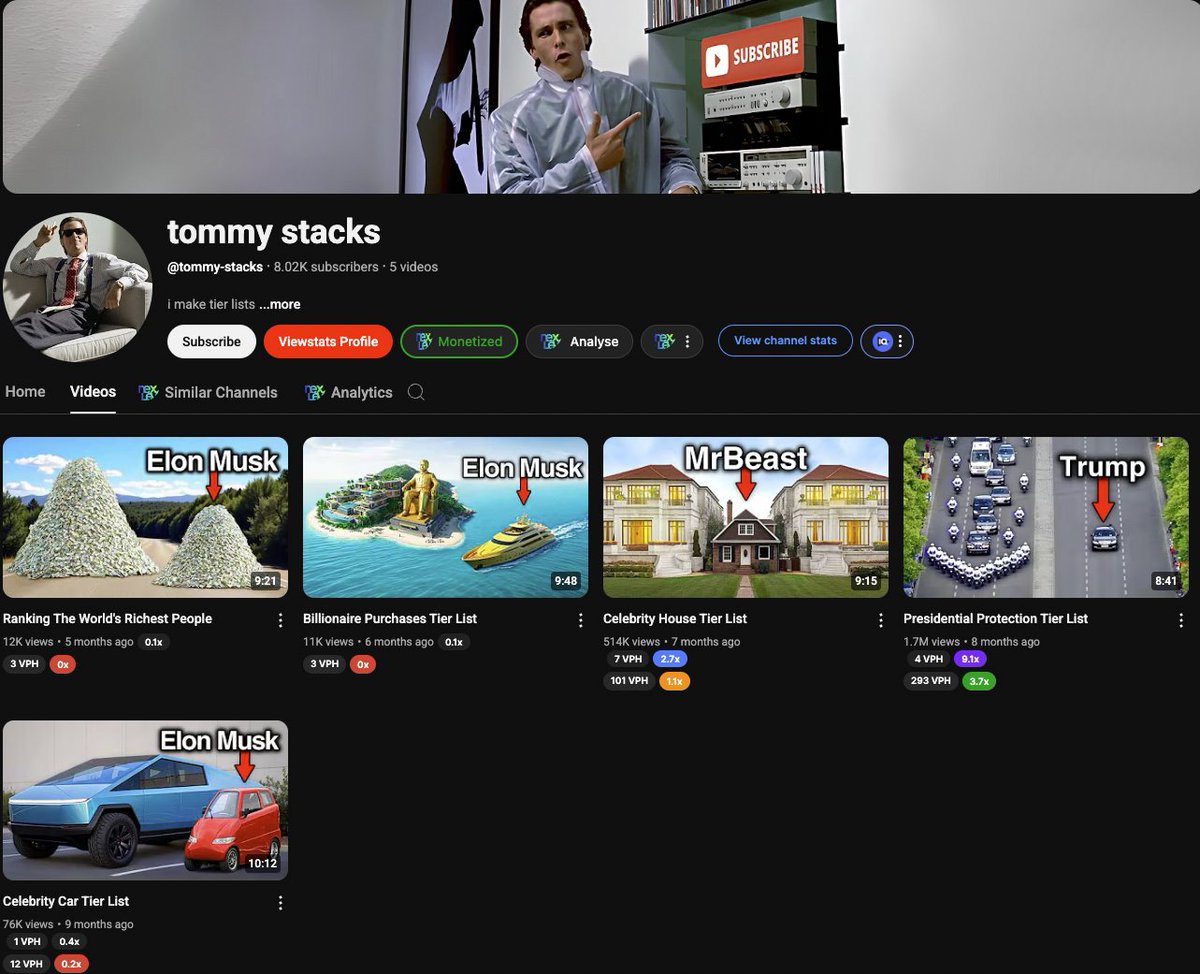The image size is (1200, 974).
Task: Click the green 3.7x multiplier badge
Action: (978, 681)
